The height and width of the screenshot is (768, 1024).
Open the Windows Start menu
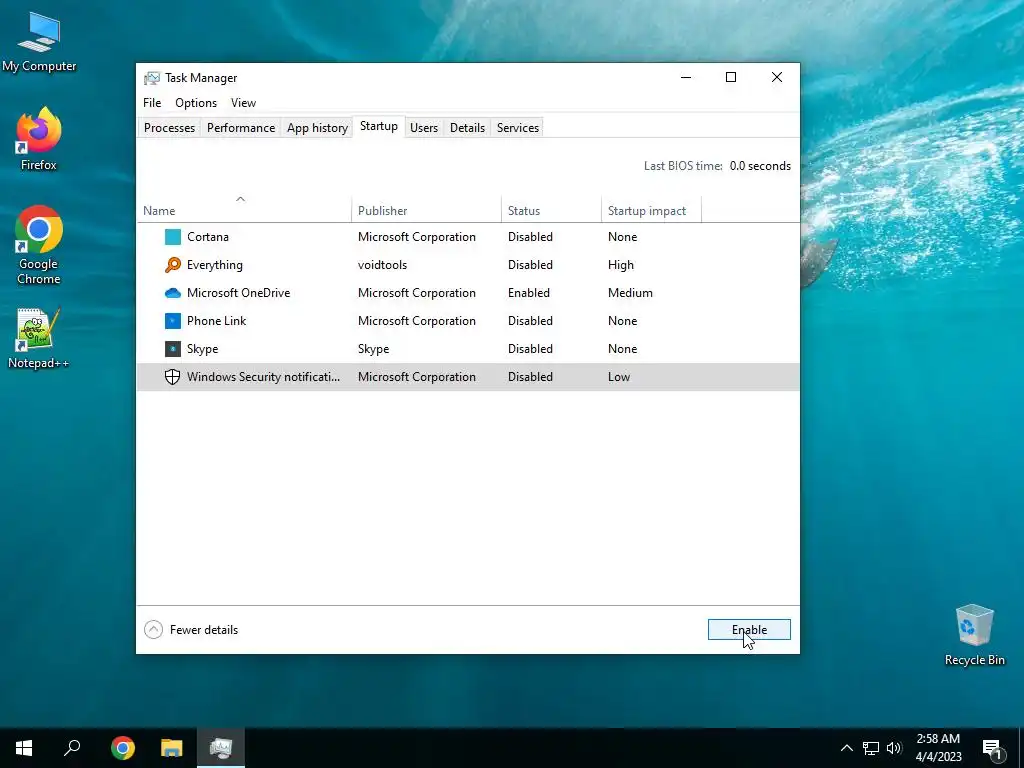(x=24, y=748)
